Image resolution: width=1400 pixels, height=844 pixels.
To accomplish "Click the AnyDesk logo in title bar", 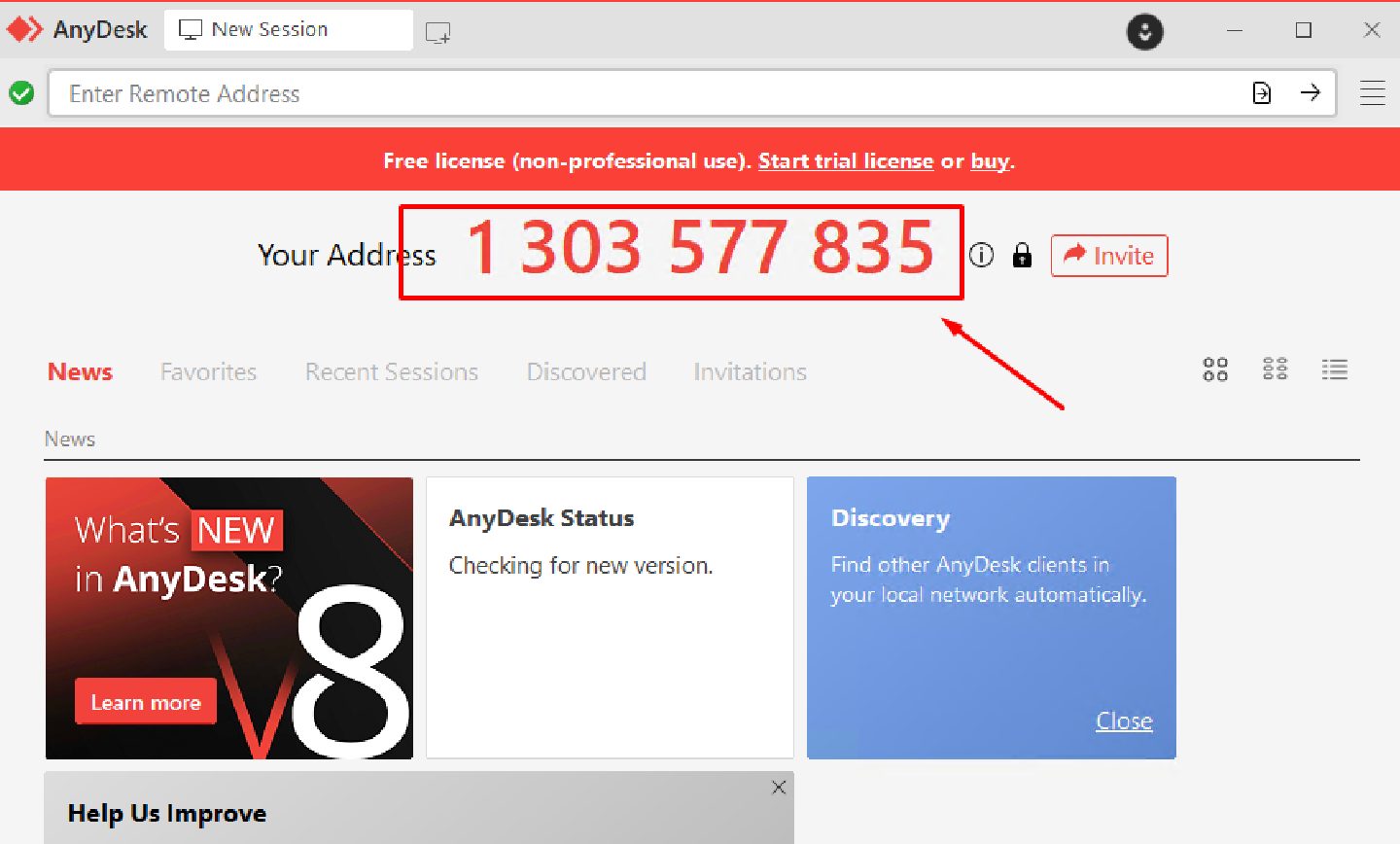I will 25,29.
